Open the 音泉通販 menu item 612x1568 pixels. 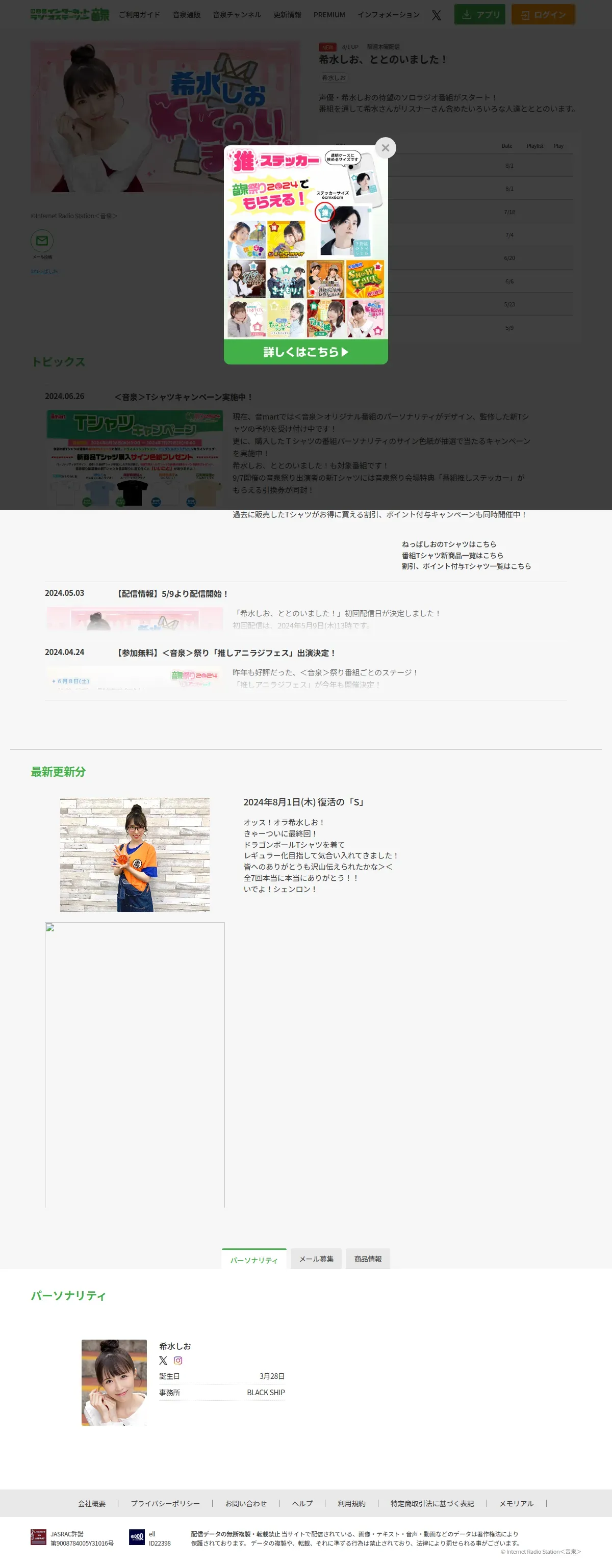[186, 15]
